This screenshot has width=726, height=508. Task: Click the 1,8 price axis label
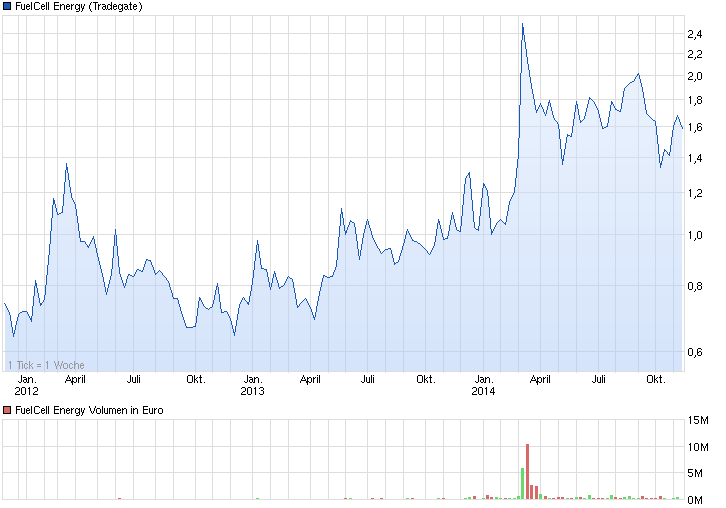click(x=695, y=100)
